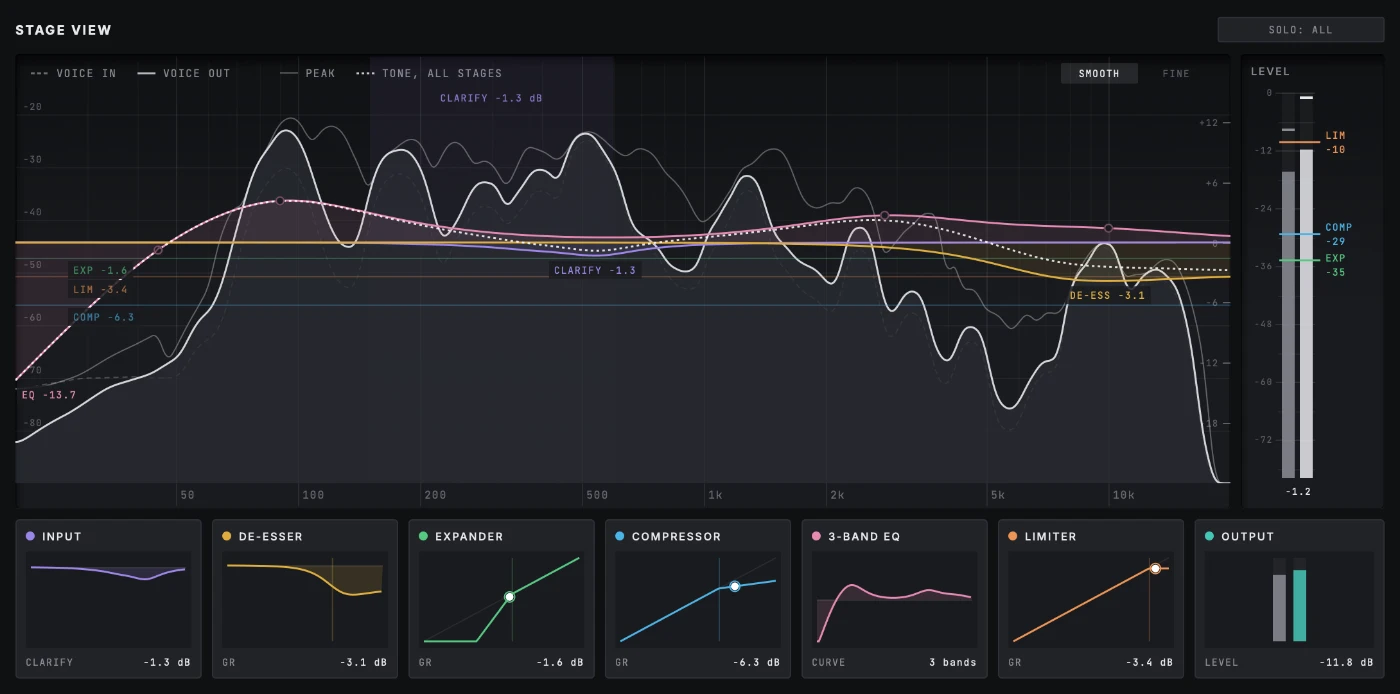Click the SOLO: ALL button
Image resolution: width=1400 pixels, height=694 pixels.
click(1300, 30)
